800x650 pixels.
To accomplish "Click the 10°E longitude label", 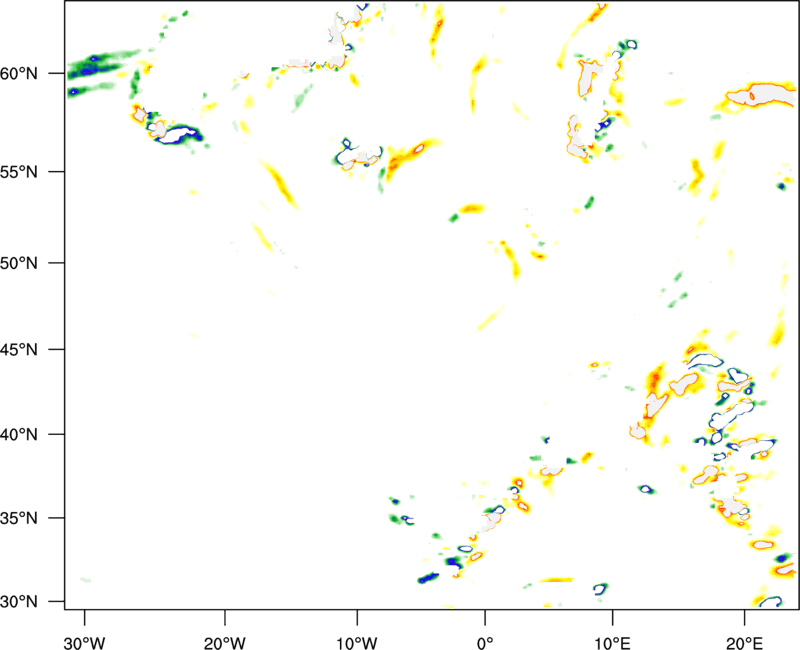I will click(611, 643).
